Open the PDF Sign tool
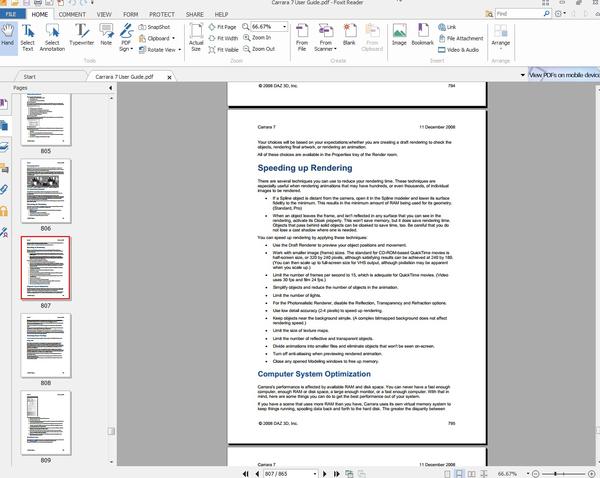Image resolution: width=600 pixels, height=478 pixels. (126, 38)
